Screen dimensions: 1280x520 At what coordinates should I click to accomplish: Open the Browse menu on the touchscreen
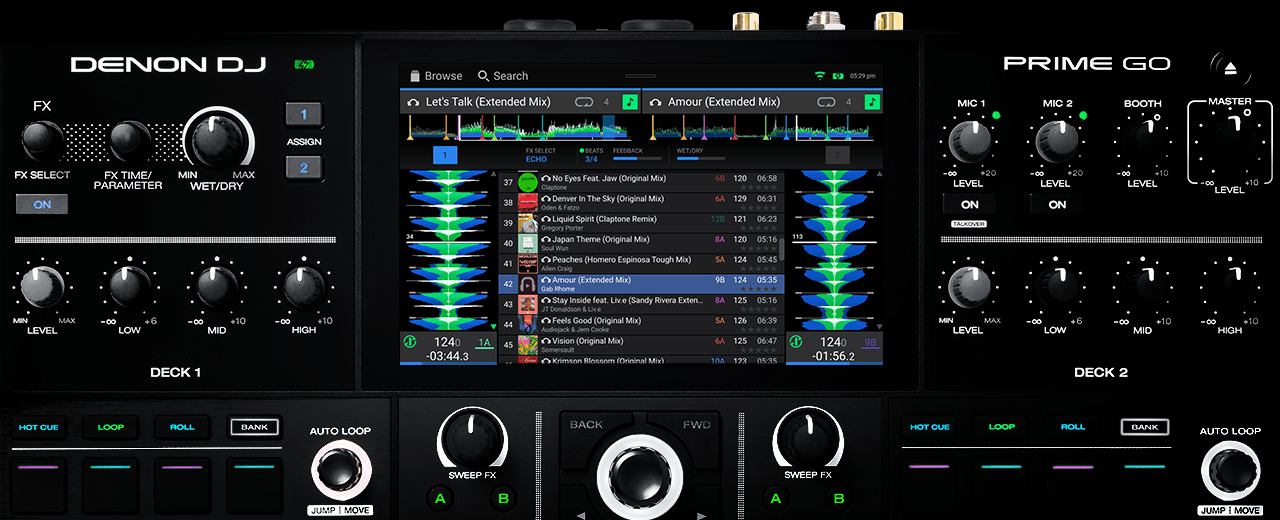(x=435, y=76)
